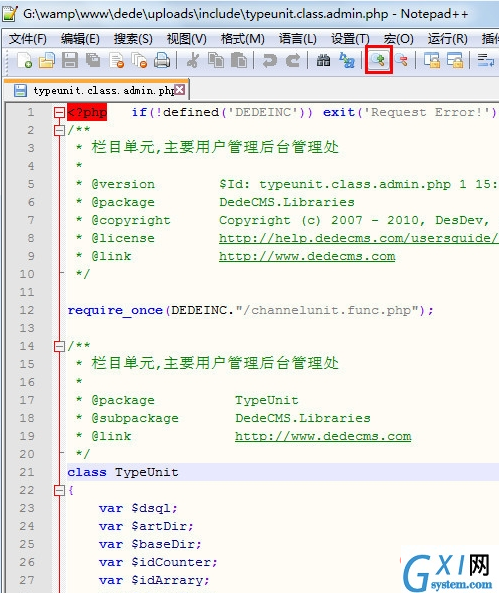Click 'var $baseDir;' on line 25

150,545
